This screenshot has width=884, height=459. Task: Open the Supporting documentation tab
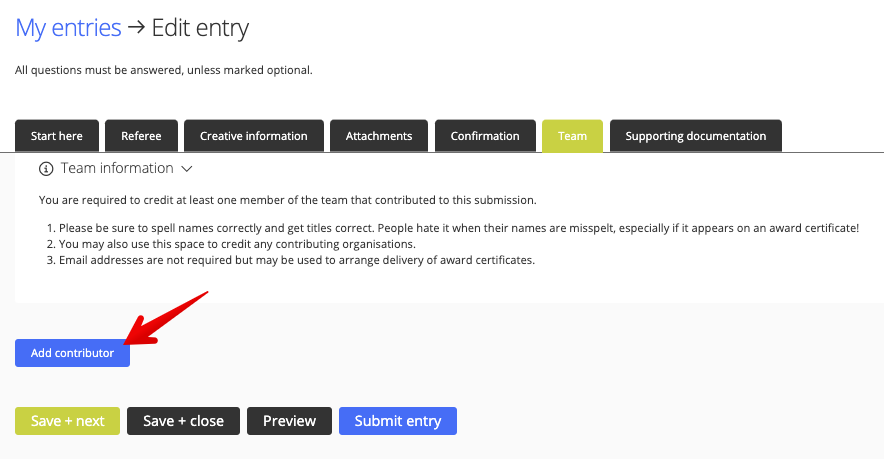[696, 136]
